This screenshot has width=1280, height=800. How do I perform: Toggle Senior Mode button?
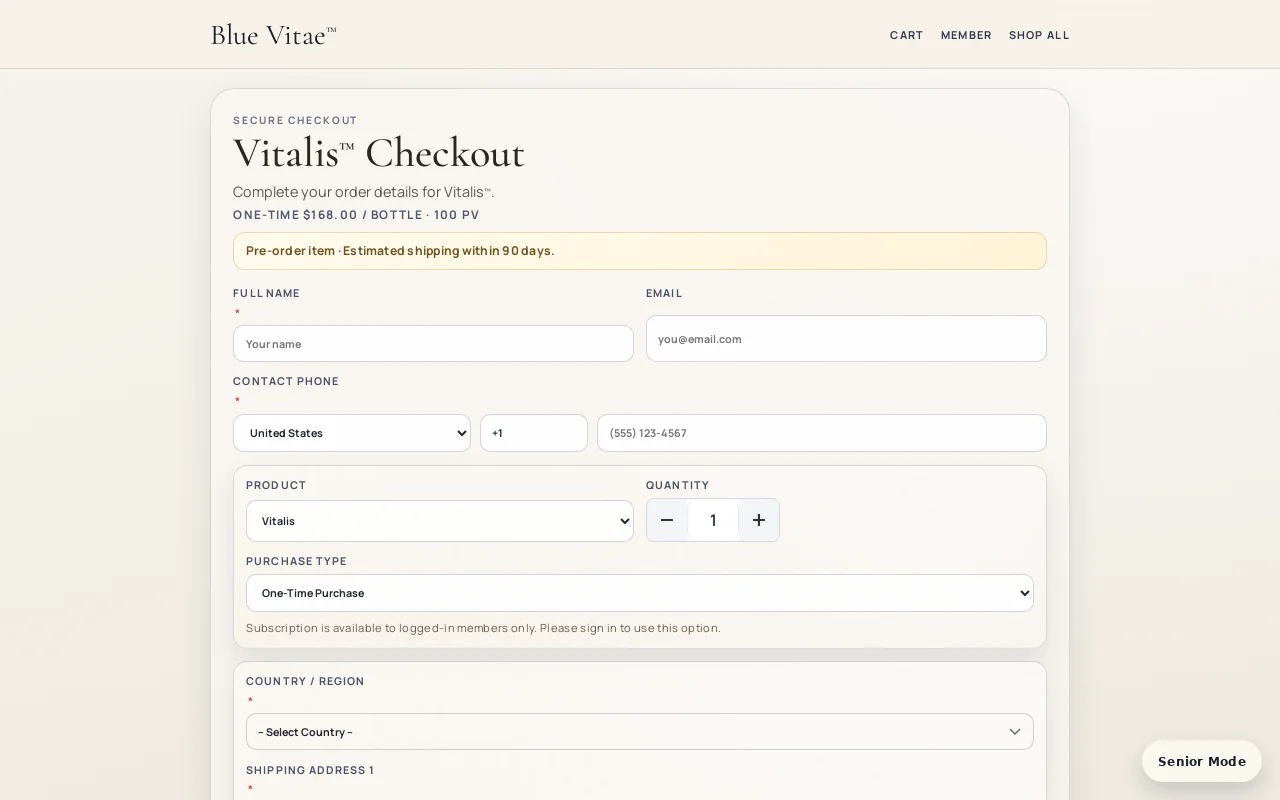coord(1202,761)
